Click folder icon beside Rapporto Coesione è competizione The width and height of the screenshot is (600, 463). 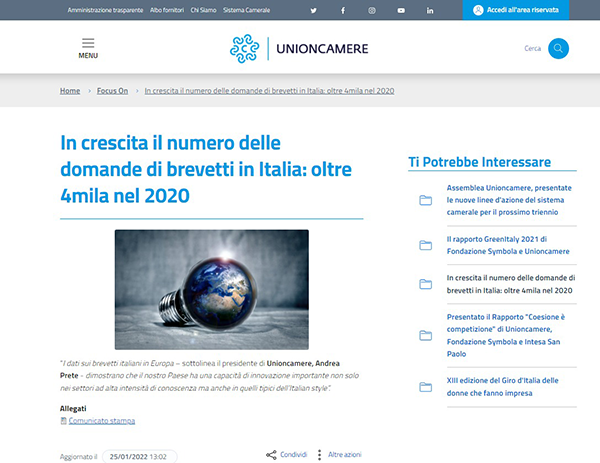point(426,335)
